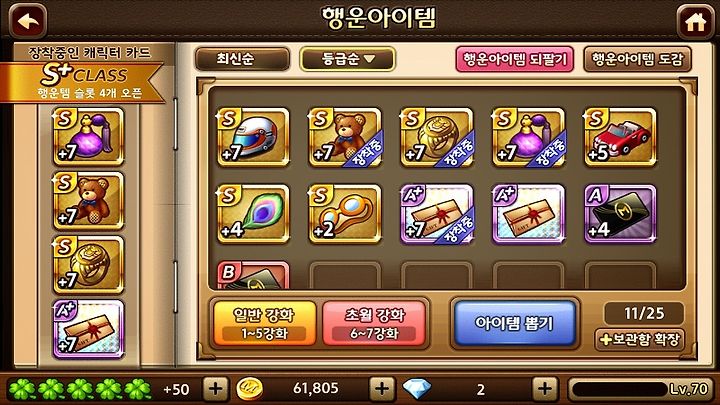This screenshot has height=405, width=720.
Task: Open the 등급순 sort dropdown
Action: 347,59
